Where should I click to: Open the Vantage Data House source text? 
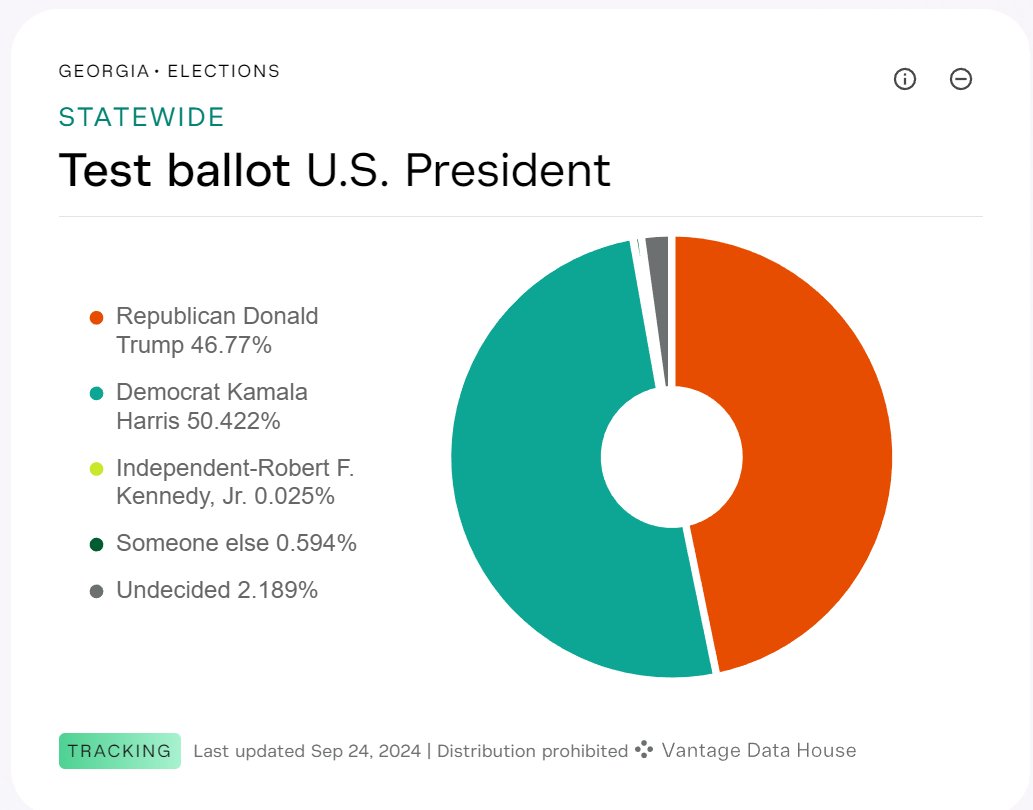pos(759,750)
